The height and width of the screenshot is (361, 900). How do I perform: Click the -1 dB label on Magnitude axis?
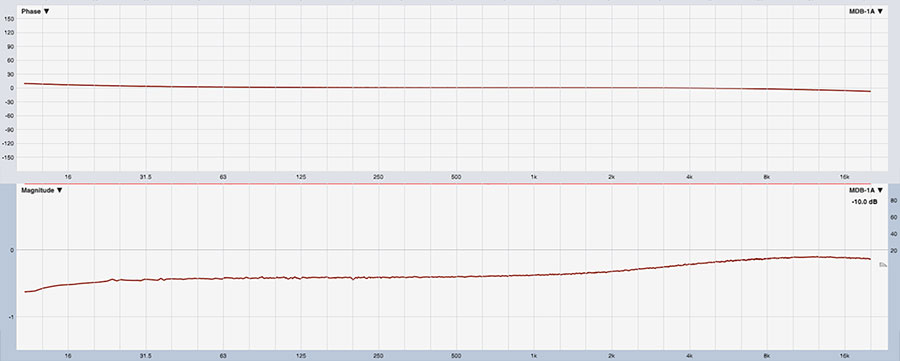tap(11, 317)
